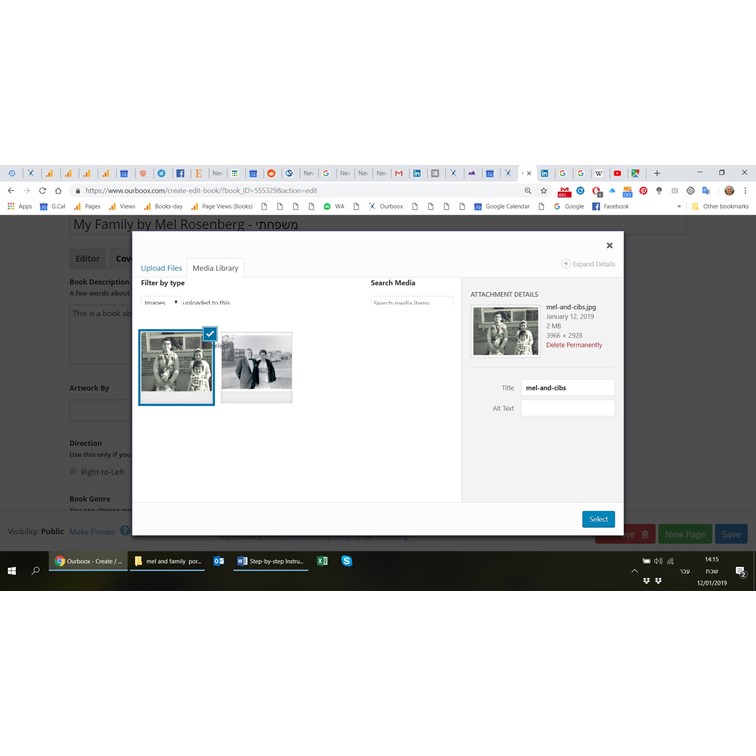Switch to the Wikipedia browser tab

click(x=598, y=173)
